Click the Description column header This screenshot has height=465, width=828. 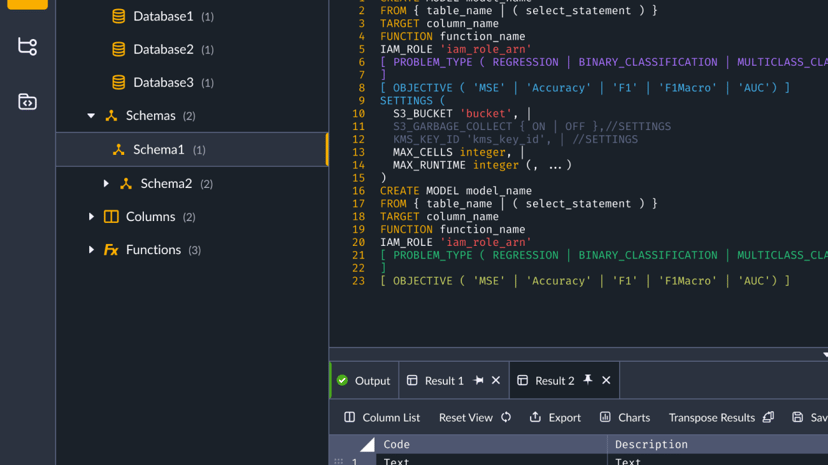[x=718, y=444]
